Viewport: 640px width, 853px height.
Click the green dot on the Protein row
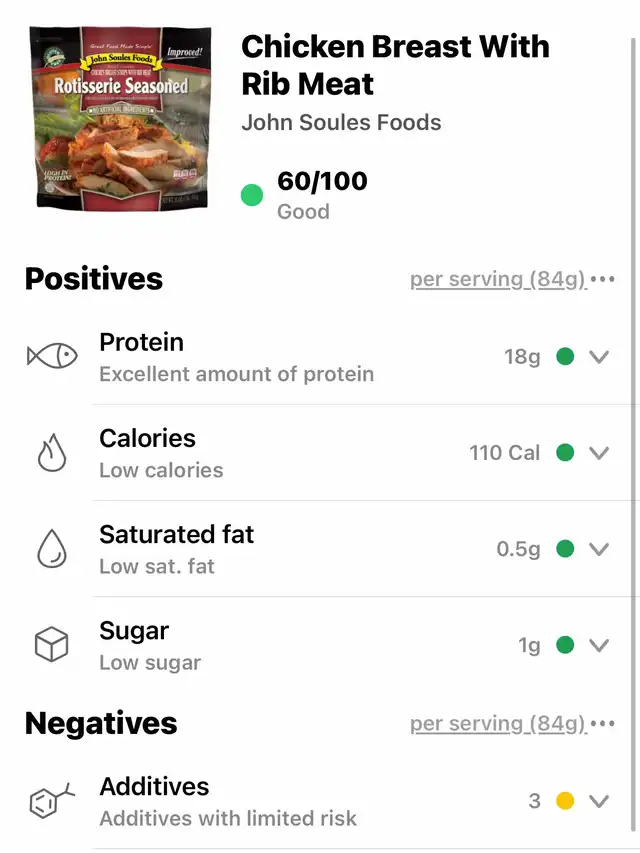click(x=565, y=356)
